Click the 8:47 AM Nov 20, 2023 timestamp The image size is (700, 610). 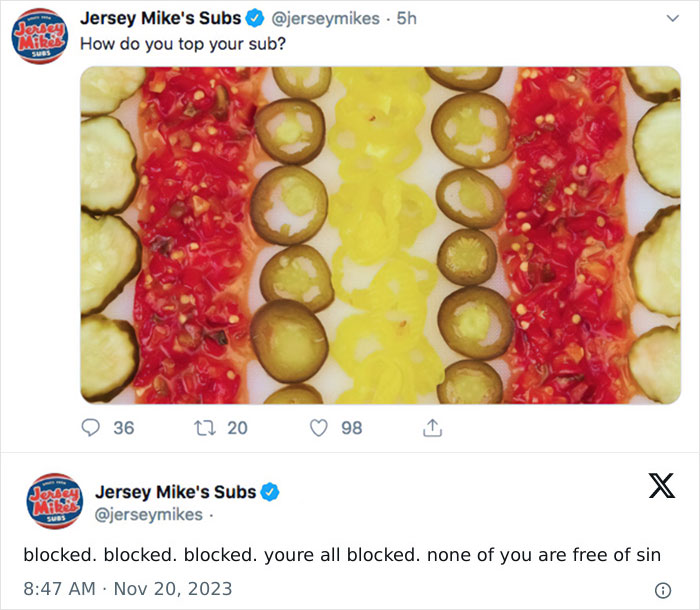coord(128,589)
